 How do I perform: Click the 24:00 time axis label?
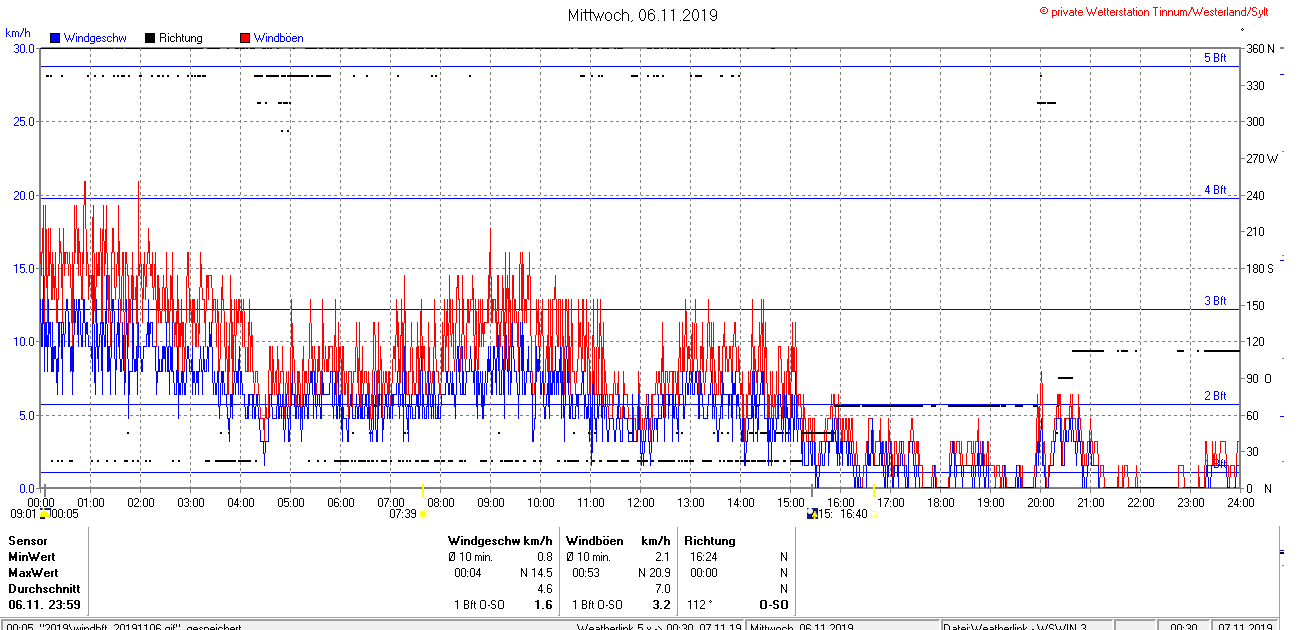[1240, 502]
